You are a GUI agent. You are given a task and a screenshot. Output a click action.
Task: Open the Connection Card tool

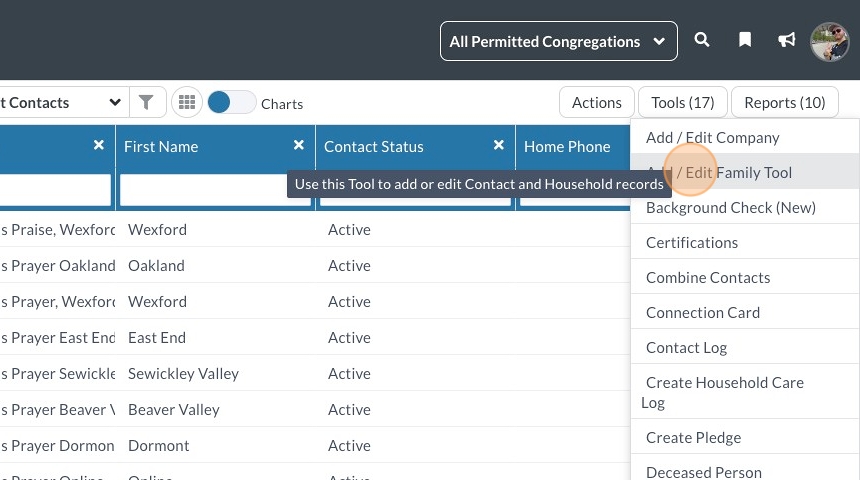click(703, 312)
